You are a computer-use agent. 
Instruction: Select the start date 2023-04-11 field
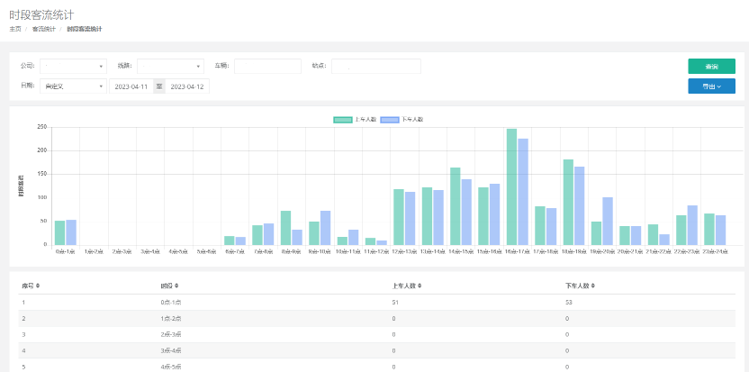point(131,86)
